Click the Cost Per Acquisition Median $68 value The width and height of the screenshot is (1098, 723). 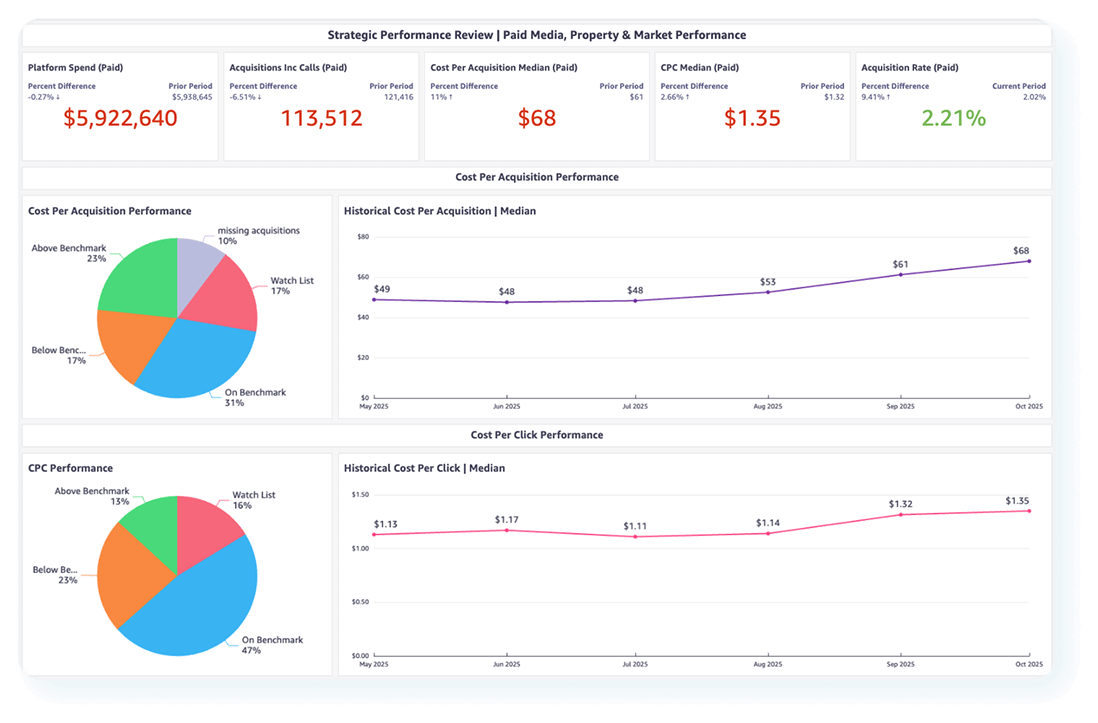[537, 119]
